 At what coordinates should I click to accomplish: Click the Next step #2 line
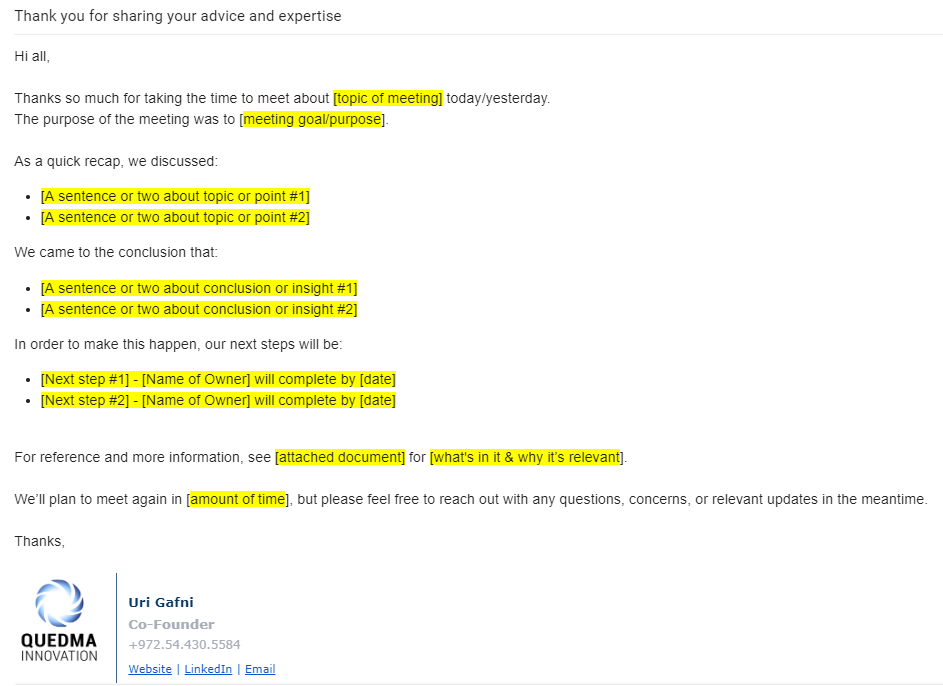click(x=218, y=400)
